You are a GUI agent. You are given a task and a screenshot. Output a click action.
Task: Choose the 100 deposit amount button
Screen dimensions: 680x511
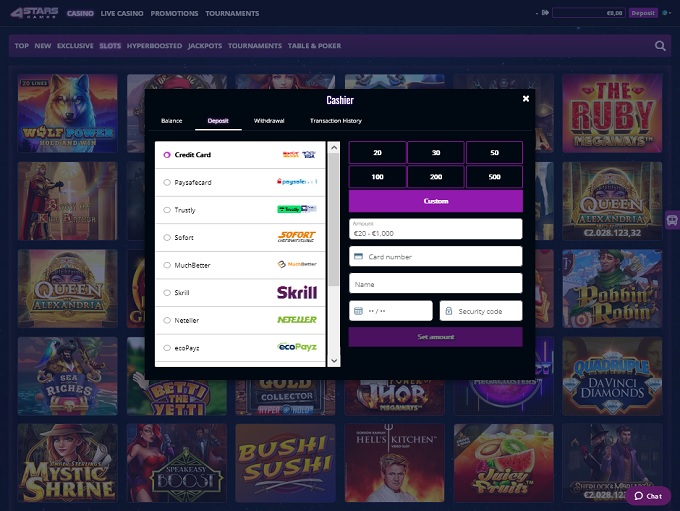click(377, 177)
